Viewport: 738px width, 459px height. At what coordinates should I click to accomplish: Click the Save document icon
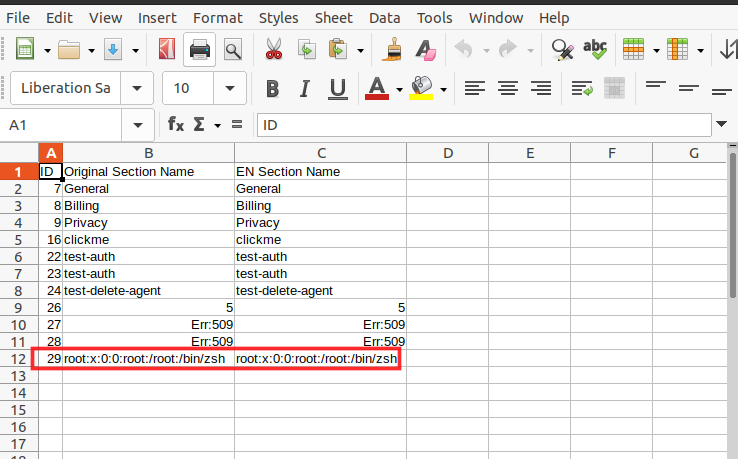pyautogui.click(x=113, y=49)
